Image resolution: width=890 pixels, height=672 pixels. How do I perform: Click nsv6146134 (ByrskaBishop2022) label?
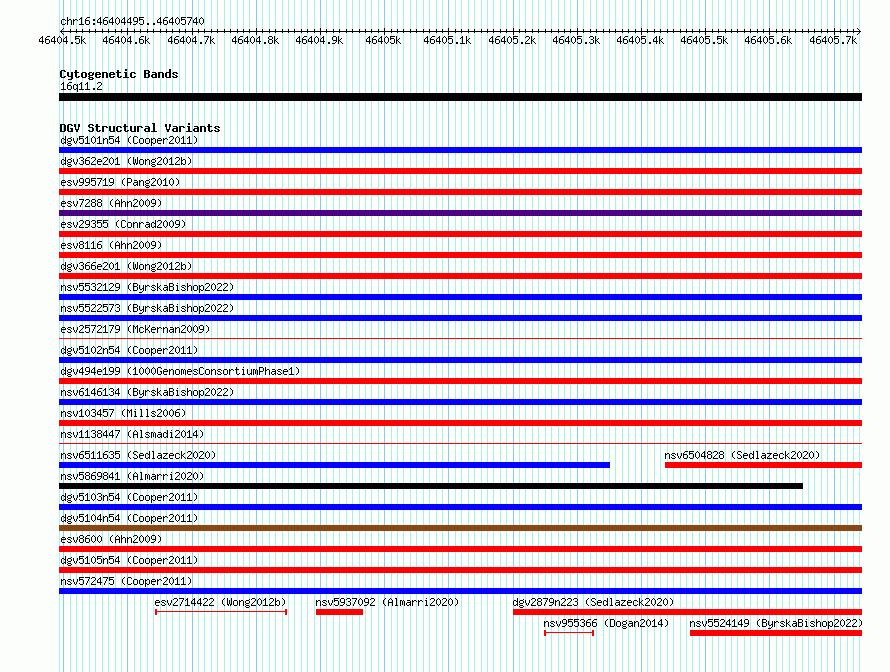pos(147,392)
